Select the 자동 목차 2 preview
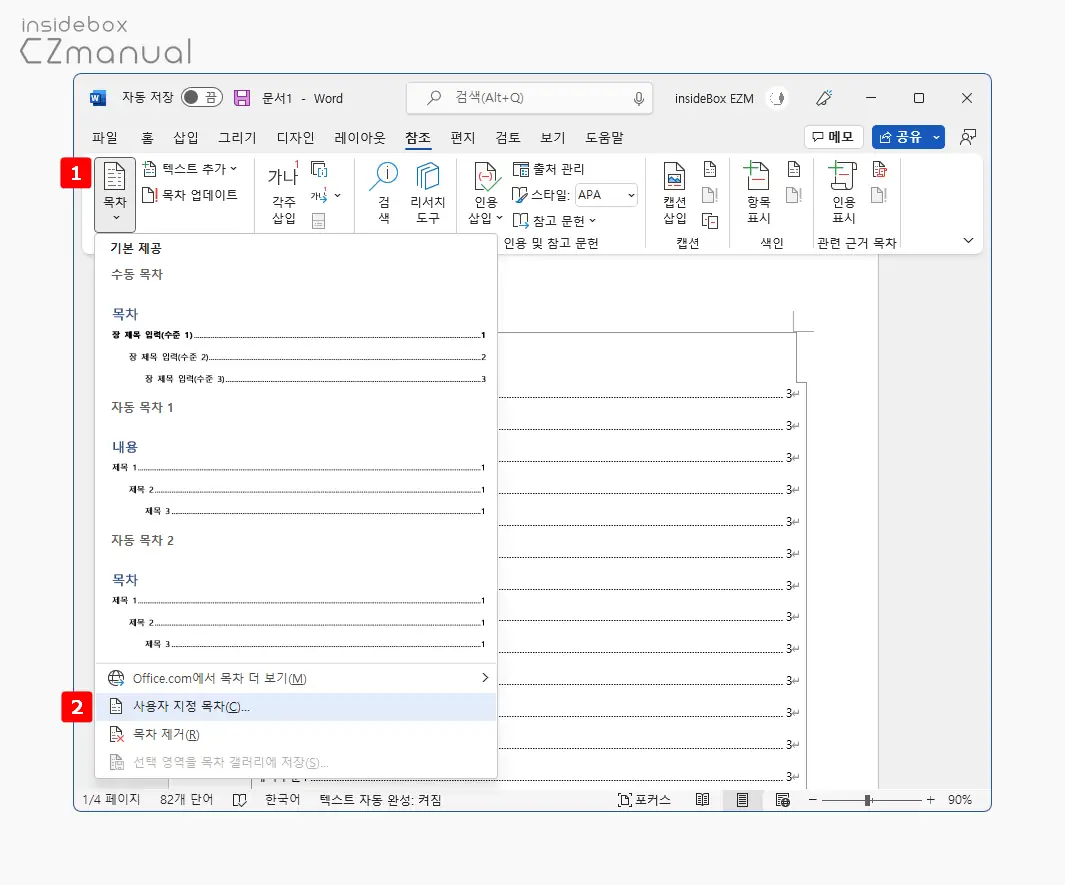Viewport: 1065px width, 885px height. 297,596
